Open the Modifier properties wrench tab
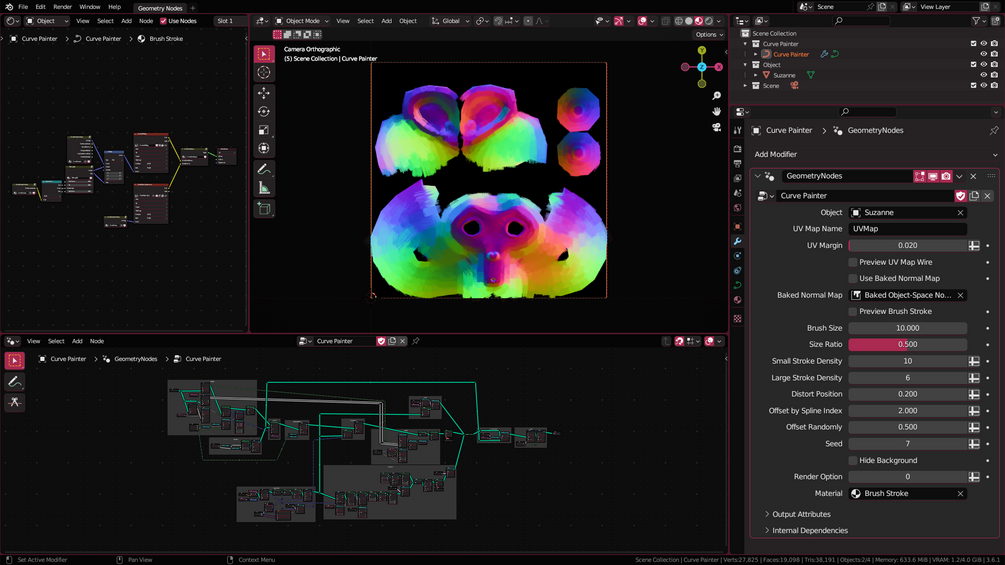The height and width of the screenshot is (565, 1005). pos(738,241)
